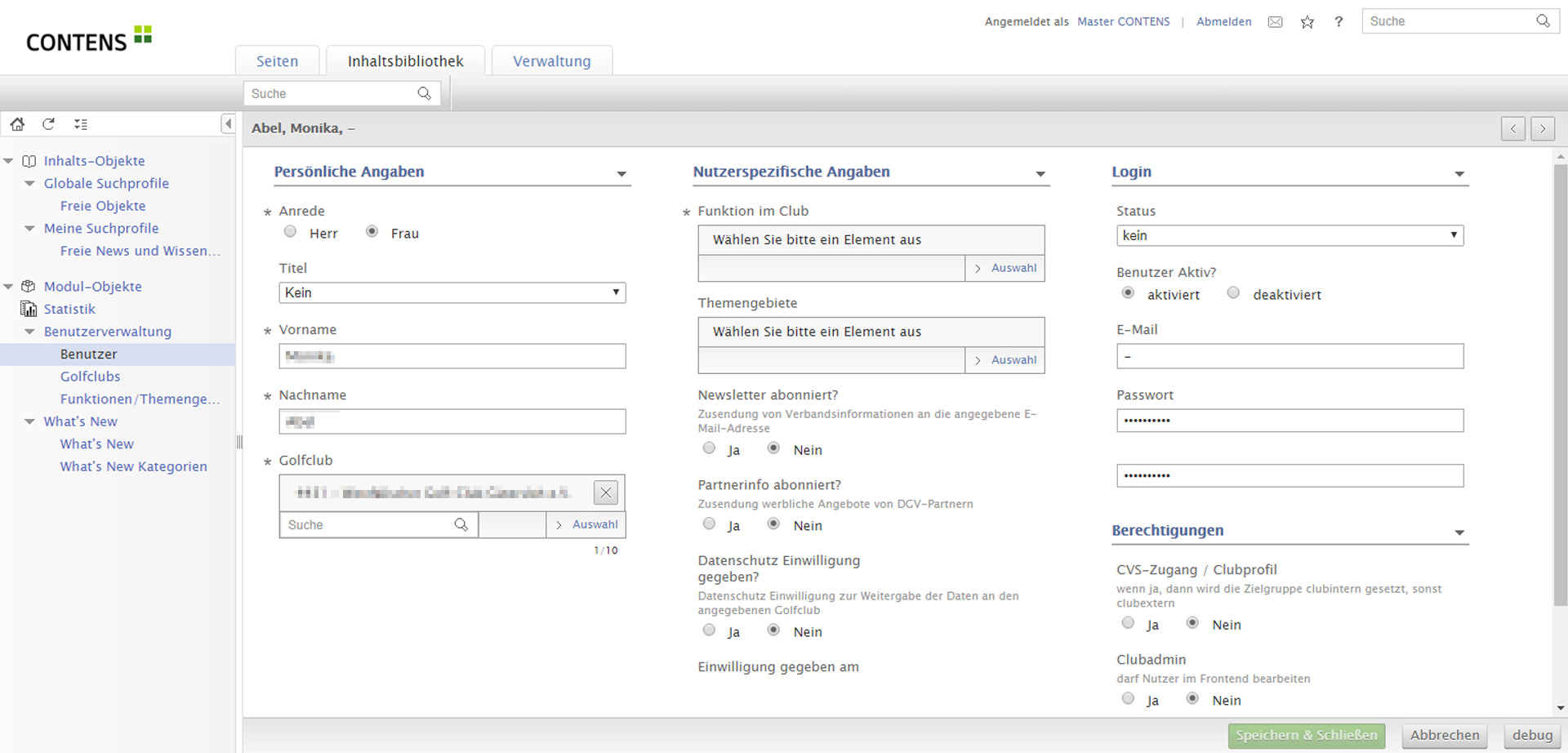1568x753 pixels.
Task: Open the messages envelope icon
Action: click(1275, 22)
